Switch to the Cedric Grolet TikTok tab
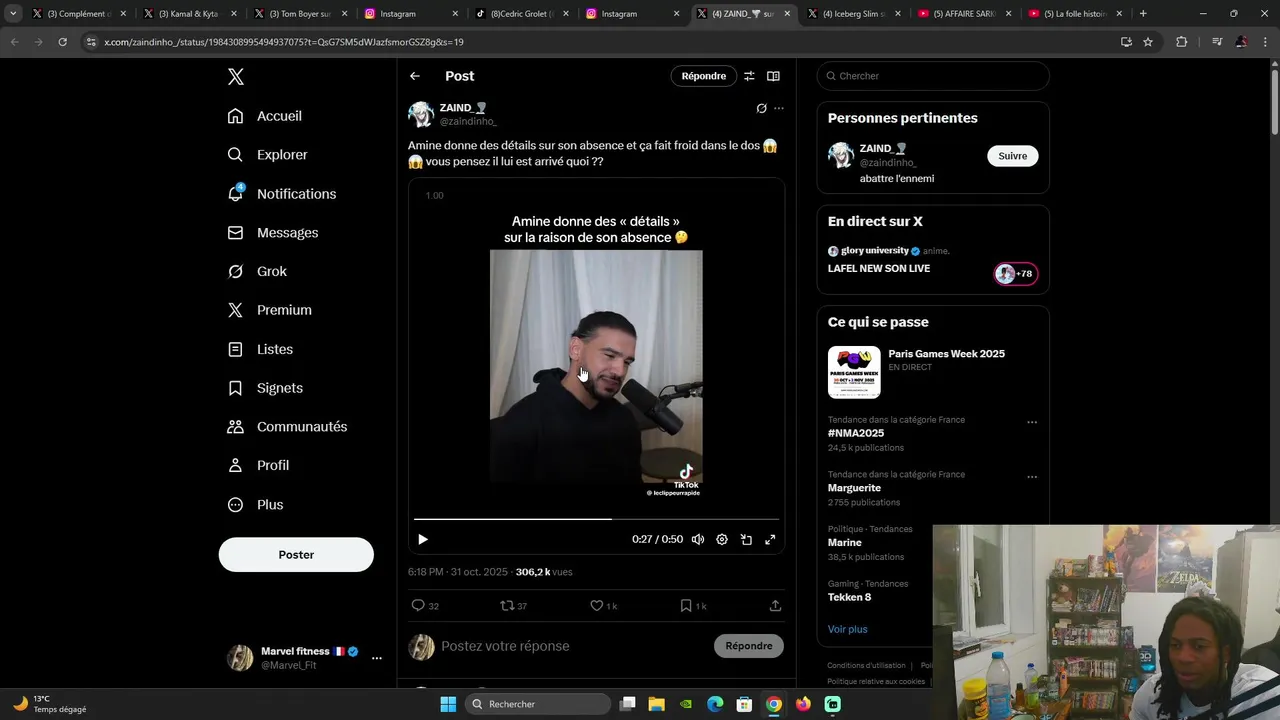 (520, 14)
